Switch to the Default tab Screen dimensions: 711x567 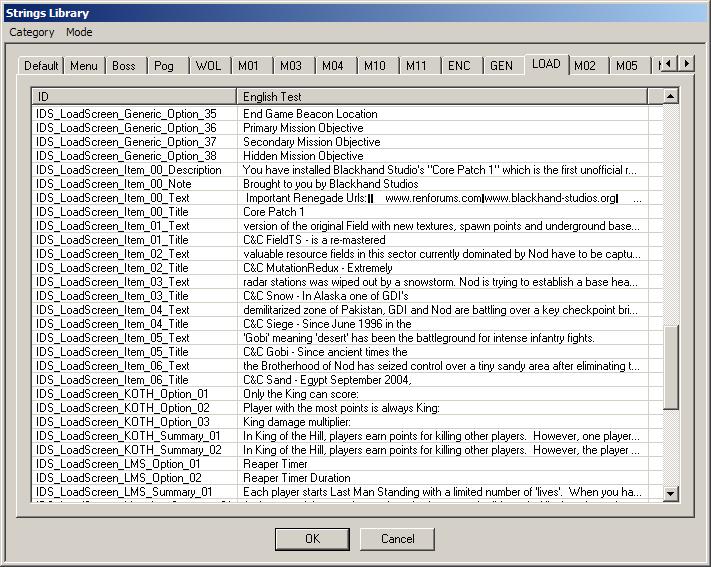pyautogui.click(x=42, y=66)
